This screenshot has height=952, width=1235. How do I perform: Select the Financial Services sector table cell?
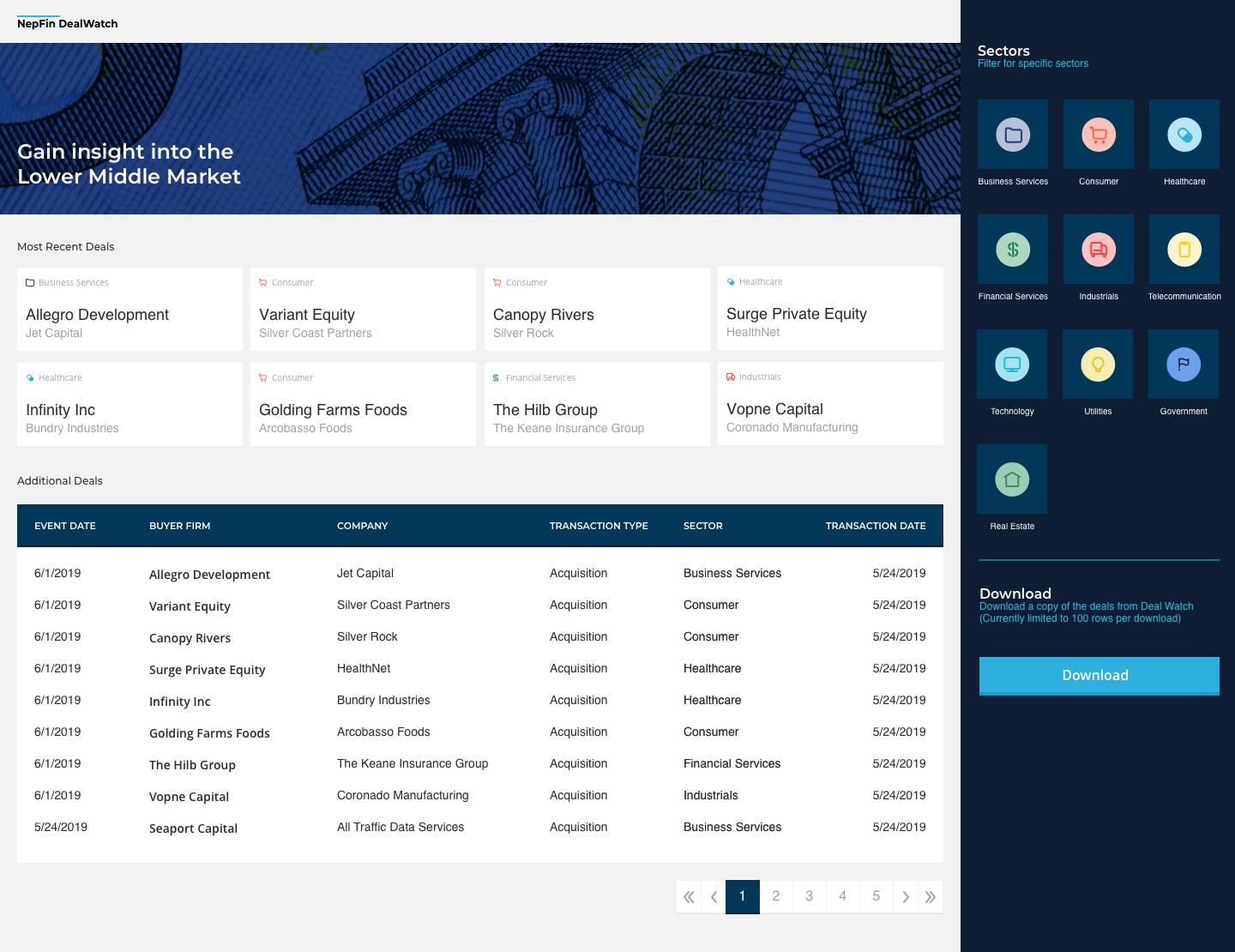(732, 763)
